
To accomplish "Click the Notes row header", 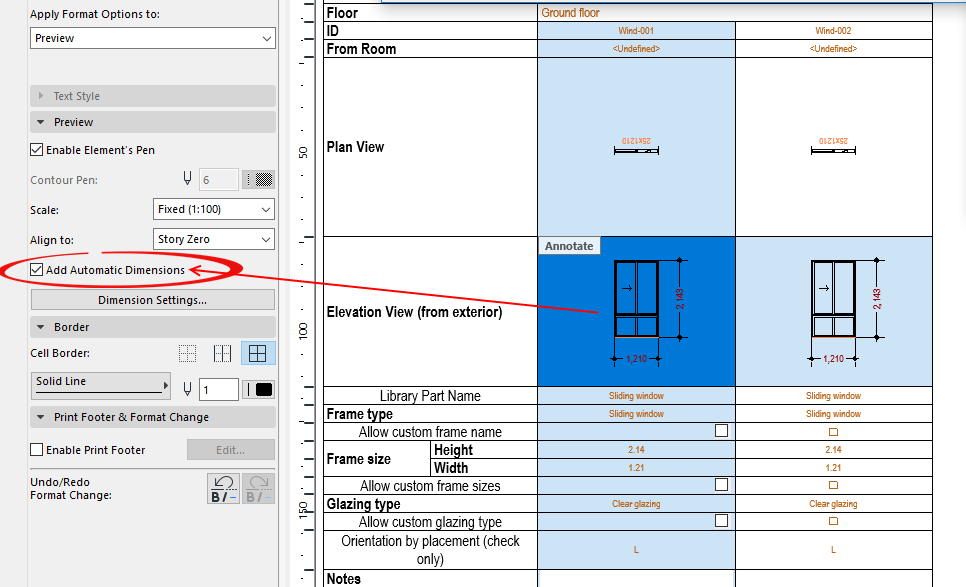I will 430,579.
